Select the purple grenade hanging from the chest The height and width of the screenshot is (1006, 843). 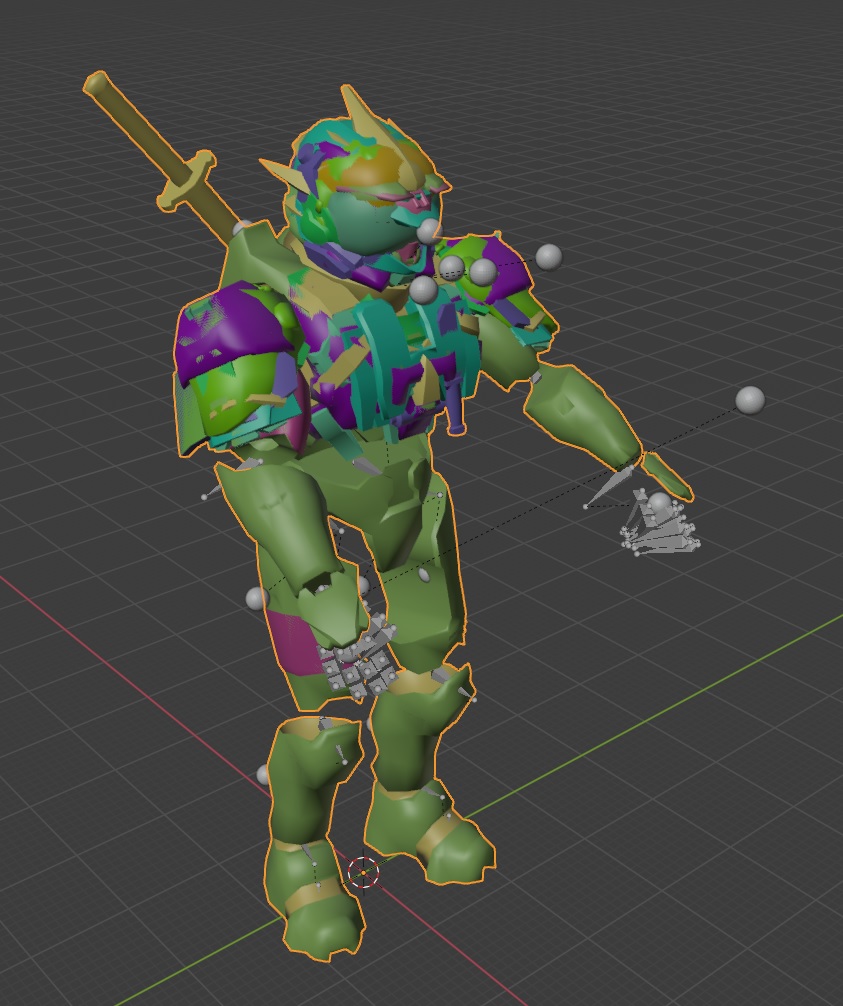tap(454, 406)
